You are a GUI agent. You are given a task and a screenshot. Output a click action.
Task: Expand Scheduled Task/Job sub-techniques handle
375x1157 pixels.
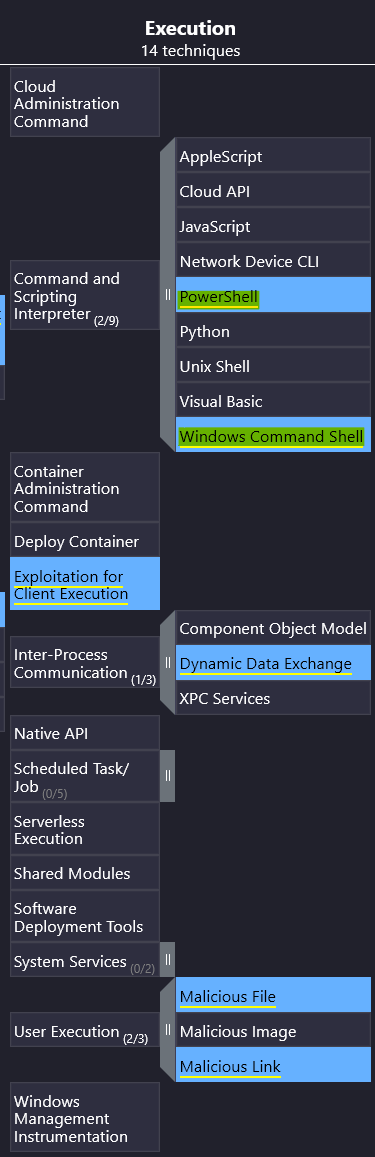168,776
